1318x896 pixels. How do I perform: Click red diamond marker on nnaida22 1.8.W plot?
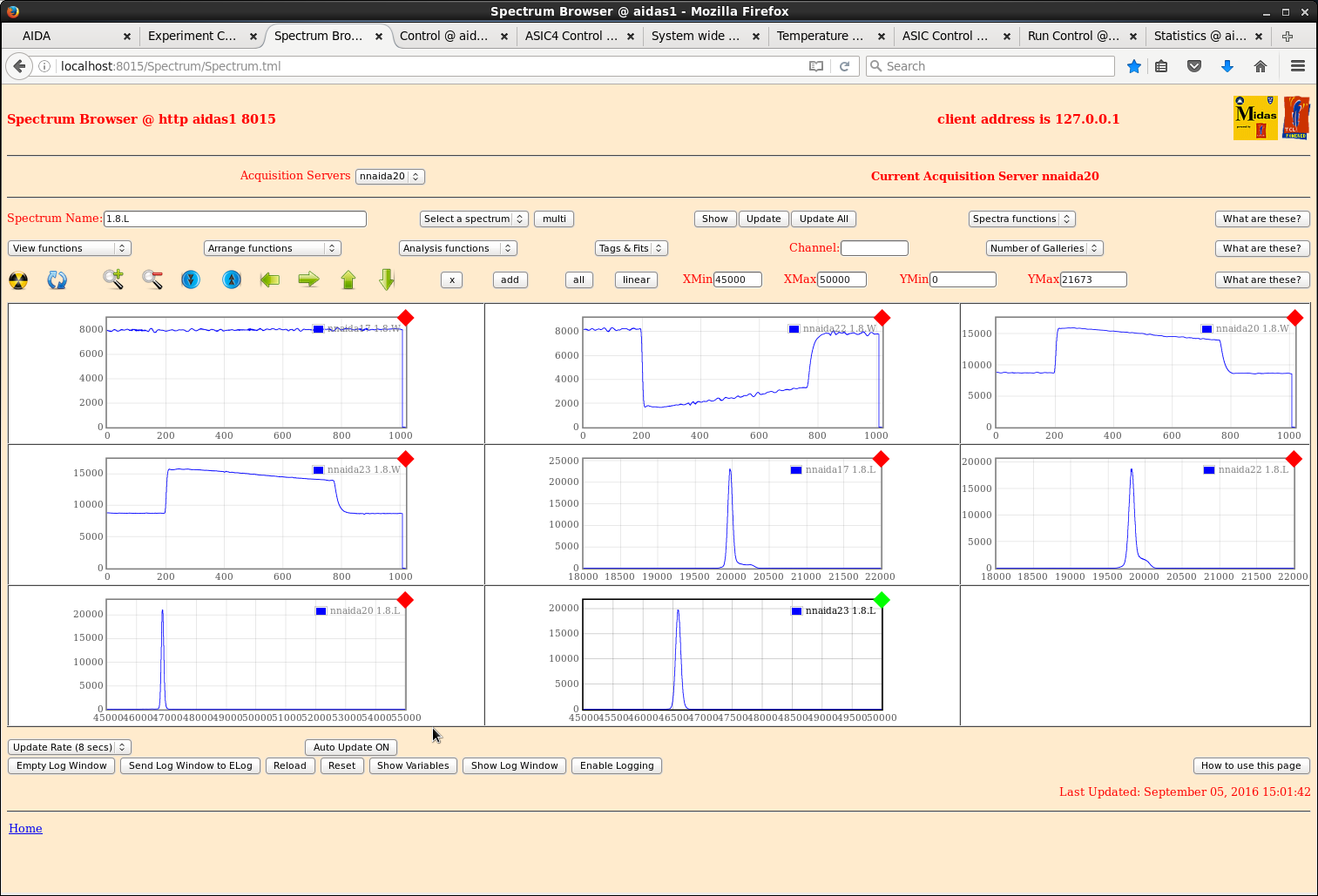point(882,318)
